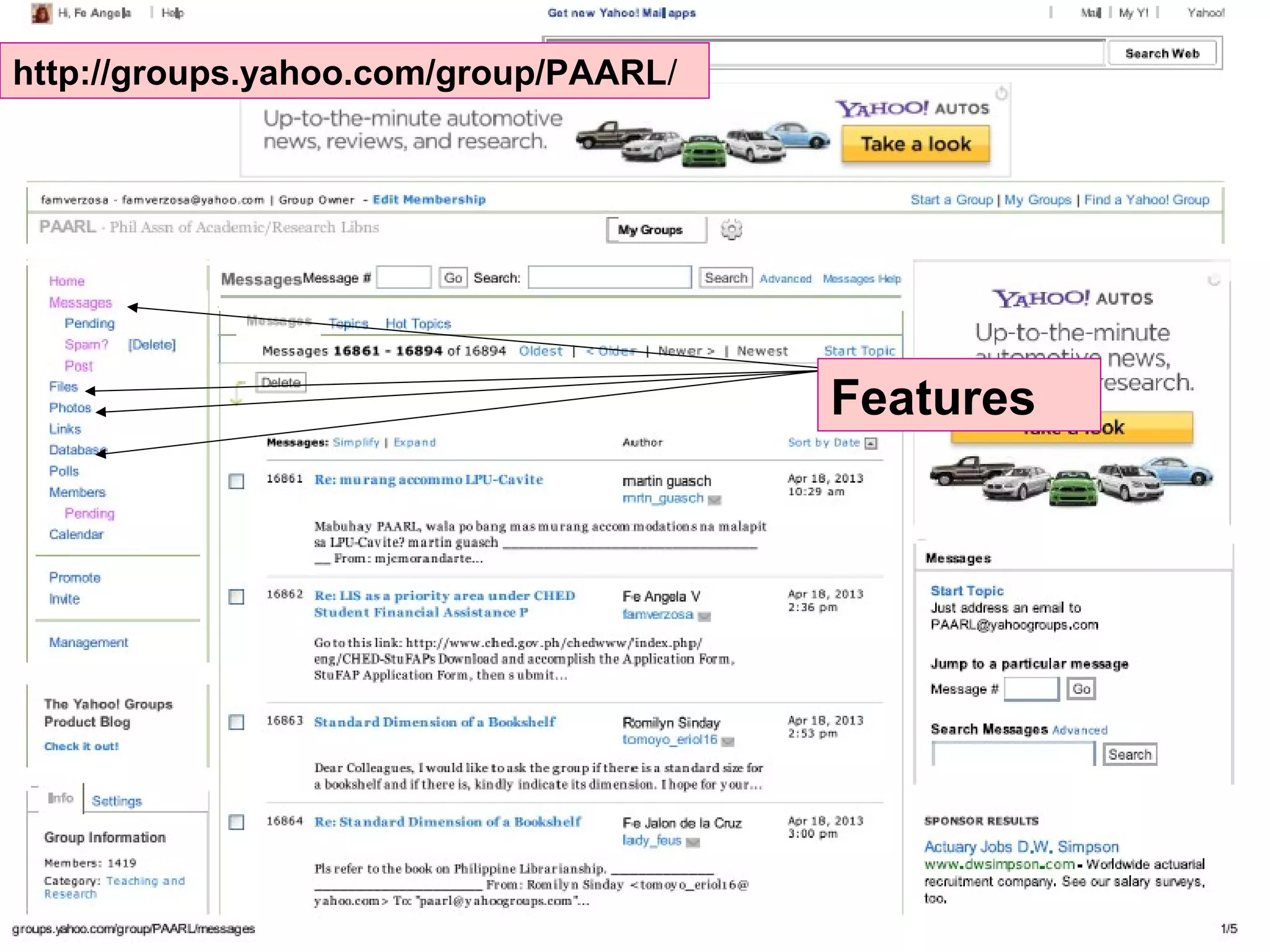The width and height of the screenshot is (1270, 952).
Task: Click the Take a look button in banner ad
Action: tap(915, 144)
